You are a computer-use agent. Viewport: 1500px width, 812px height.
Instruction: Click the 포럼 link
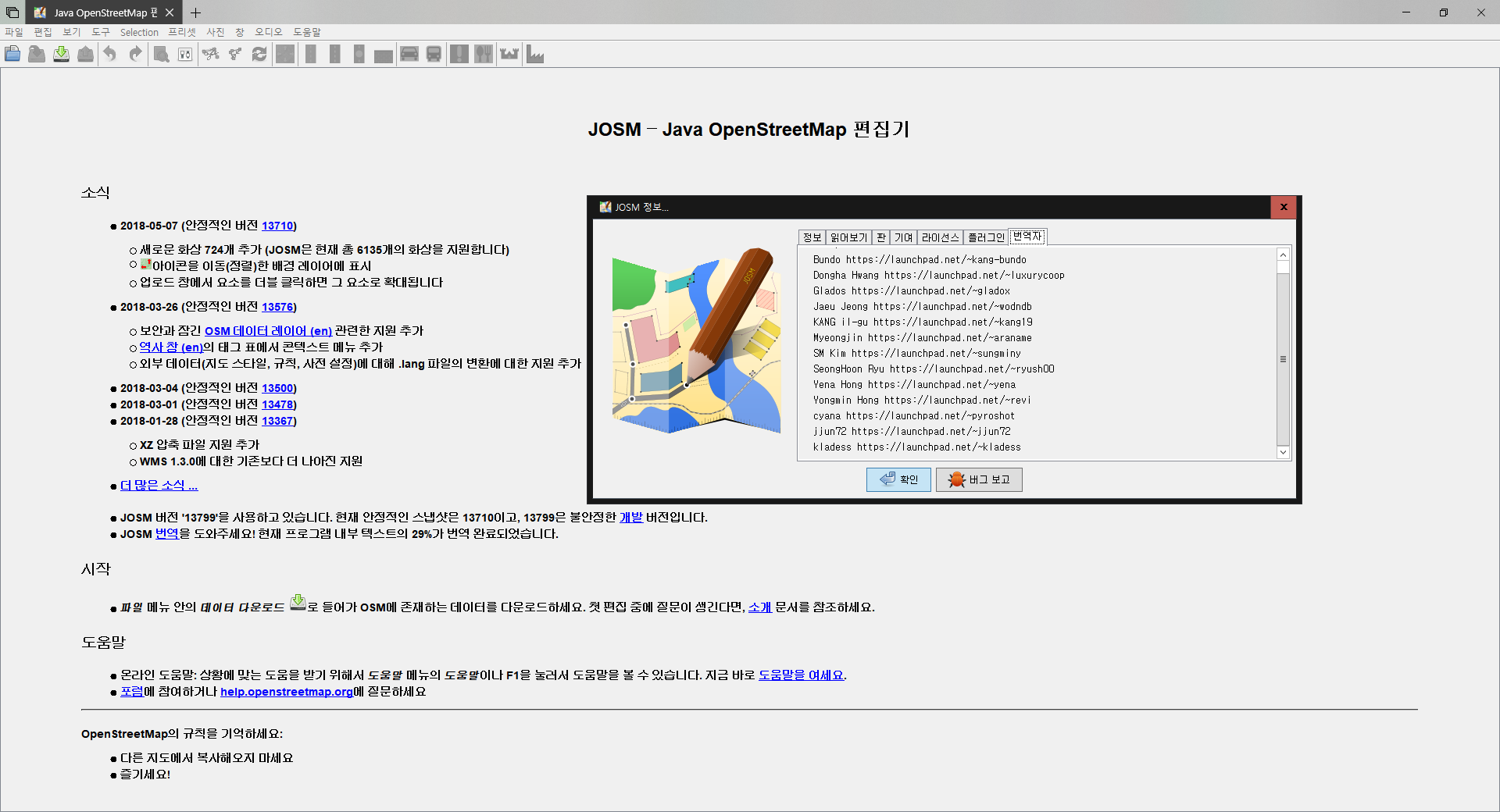pos(132,692)
